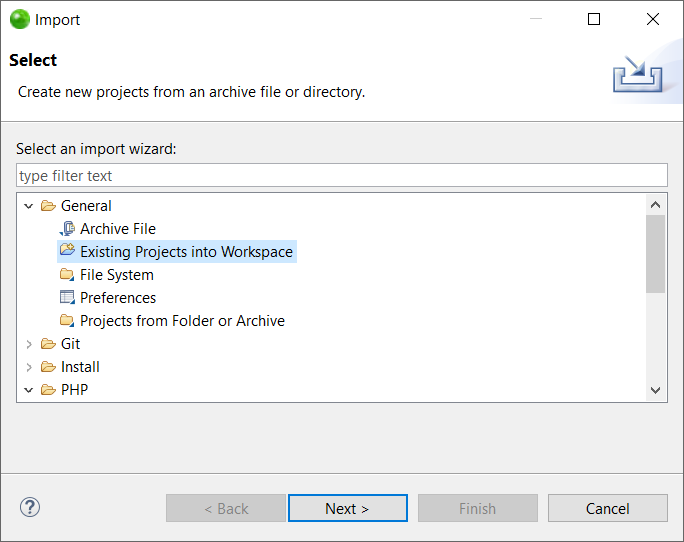The image size is (684, 542).
Task: Expand the Install tree node
Action: 28,367
